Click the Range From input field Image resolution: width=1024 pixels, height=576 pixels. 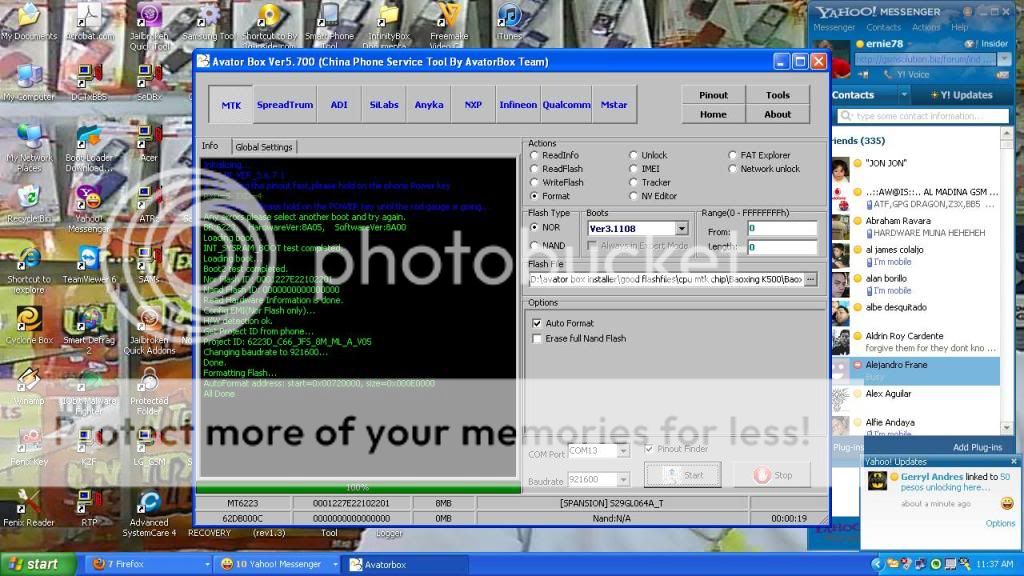[782, 229]
